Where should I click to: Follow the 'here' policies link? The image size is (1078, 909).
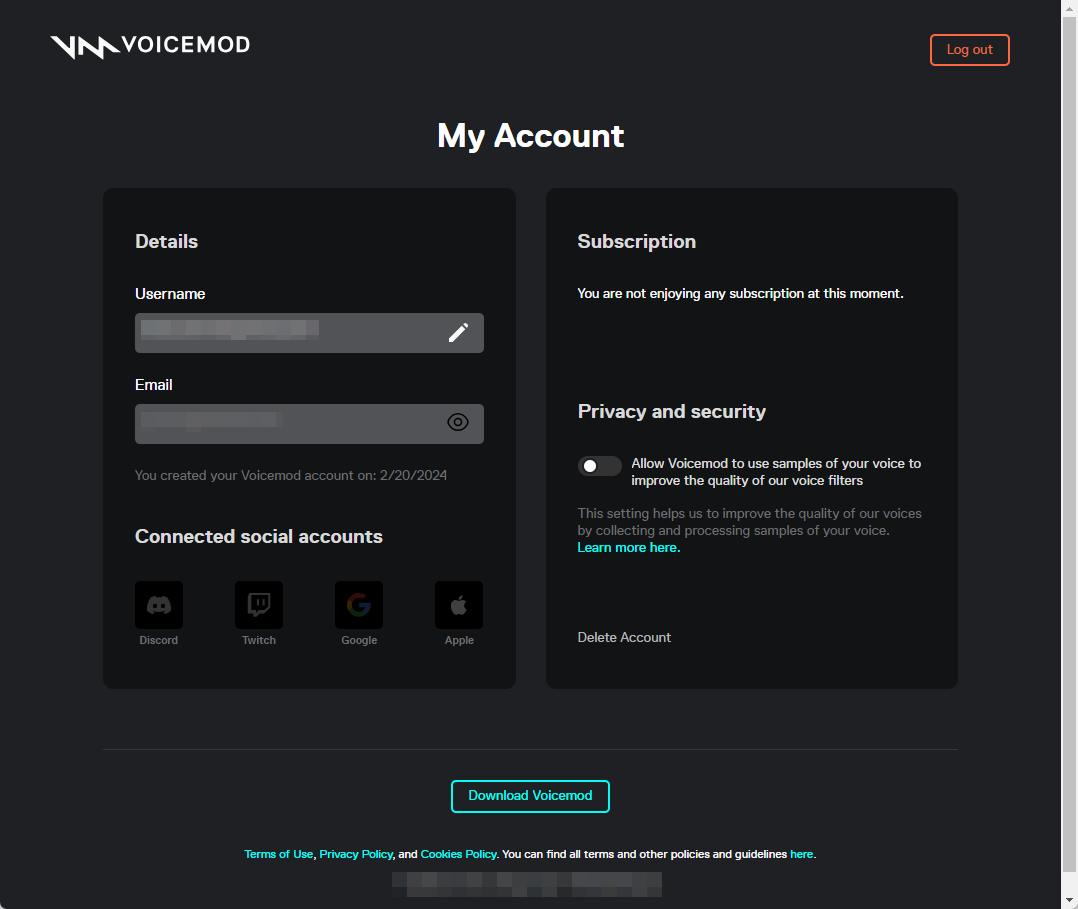tap(802, 854)
